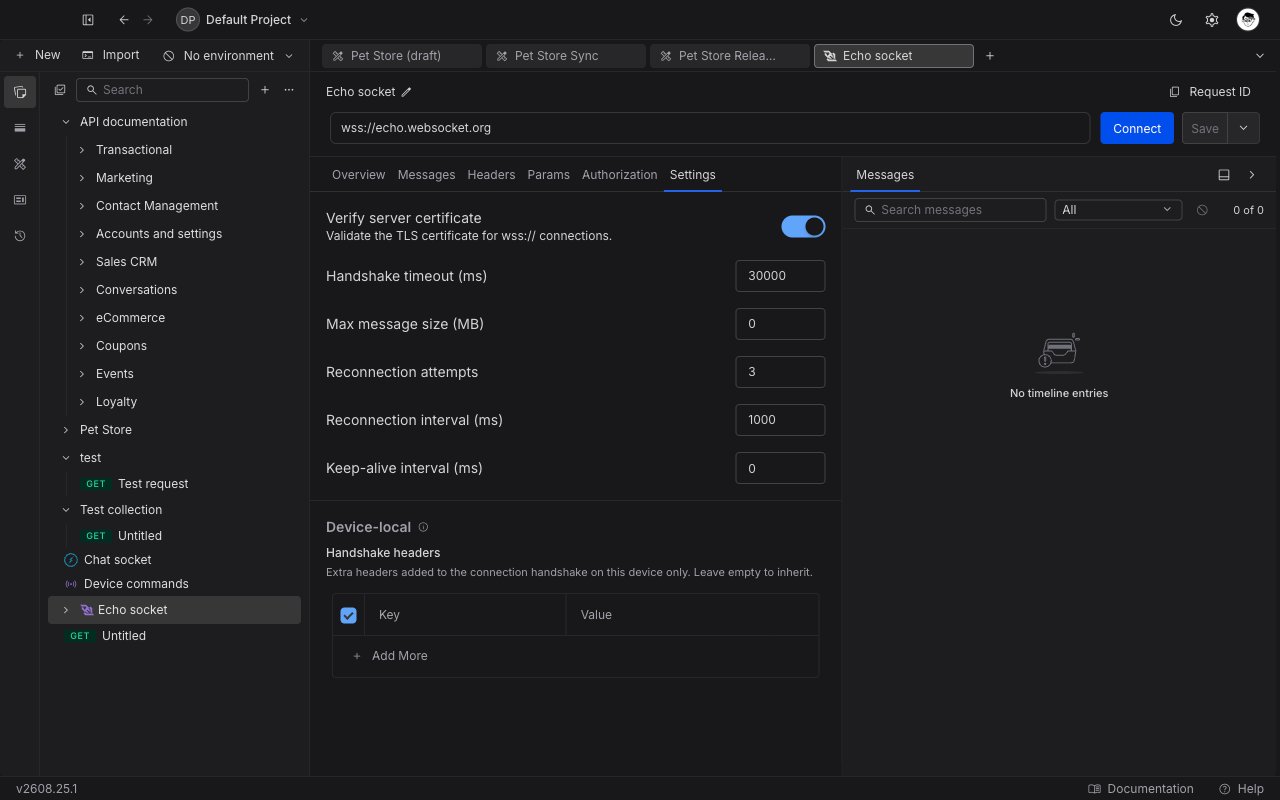Collapse Messages panel with right chevron
The width and height of the screenshot is (1280, 800).
tap(1252, 175)
